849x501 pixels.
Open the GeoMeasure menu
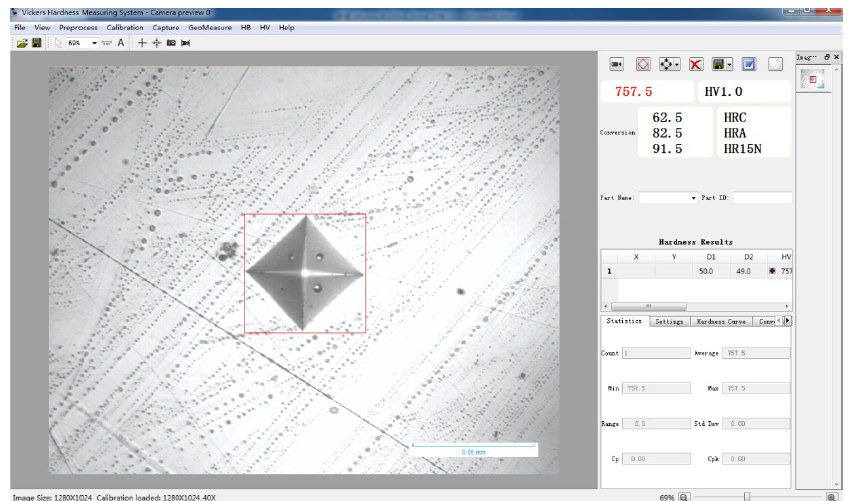pyautogui.click(x=210, y=28)
